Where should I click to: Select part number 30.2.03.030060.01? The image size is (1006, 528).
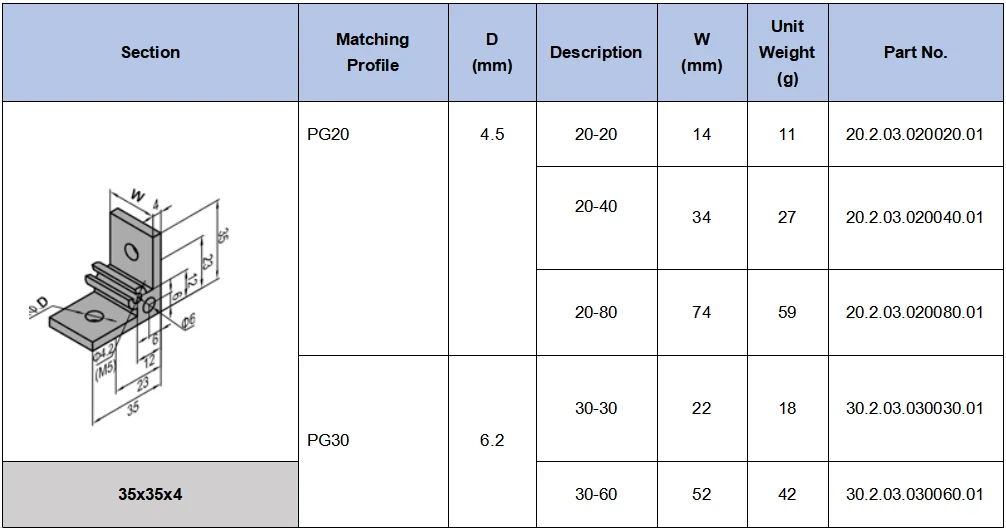(915, 493)
